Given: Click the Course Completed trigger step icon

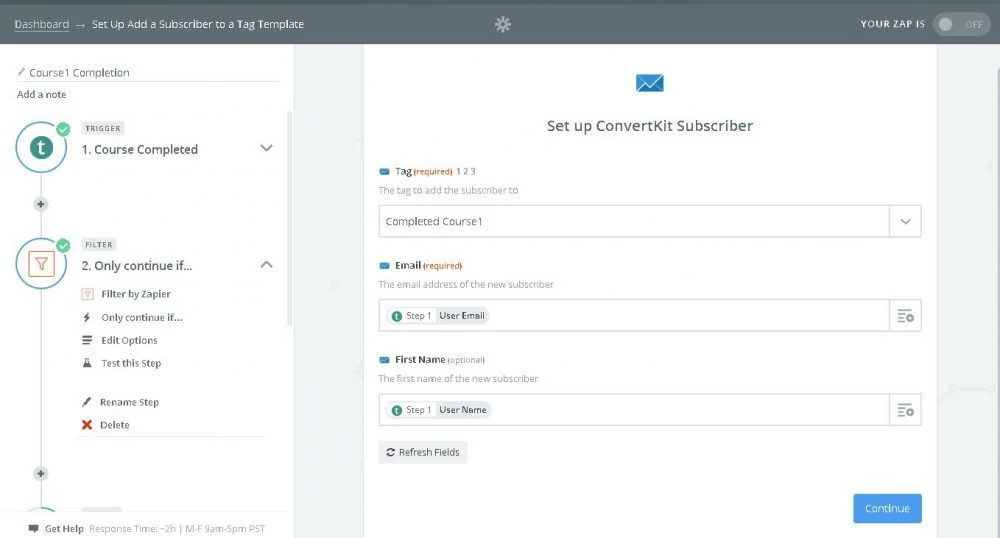Looking at the screenshot, I should point(41,149).
